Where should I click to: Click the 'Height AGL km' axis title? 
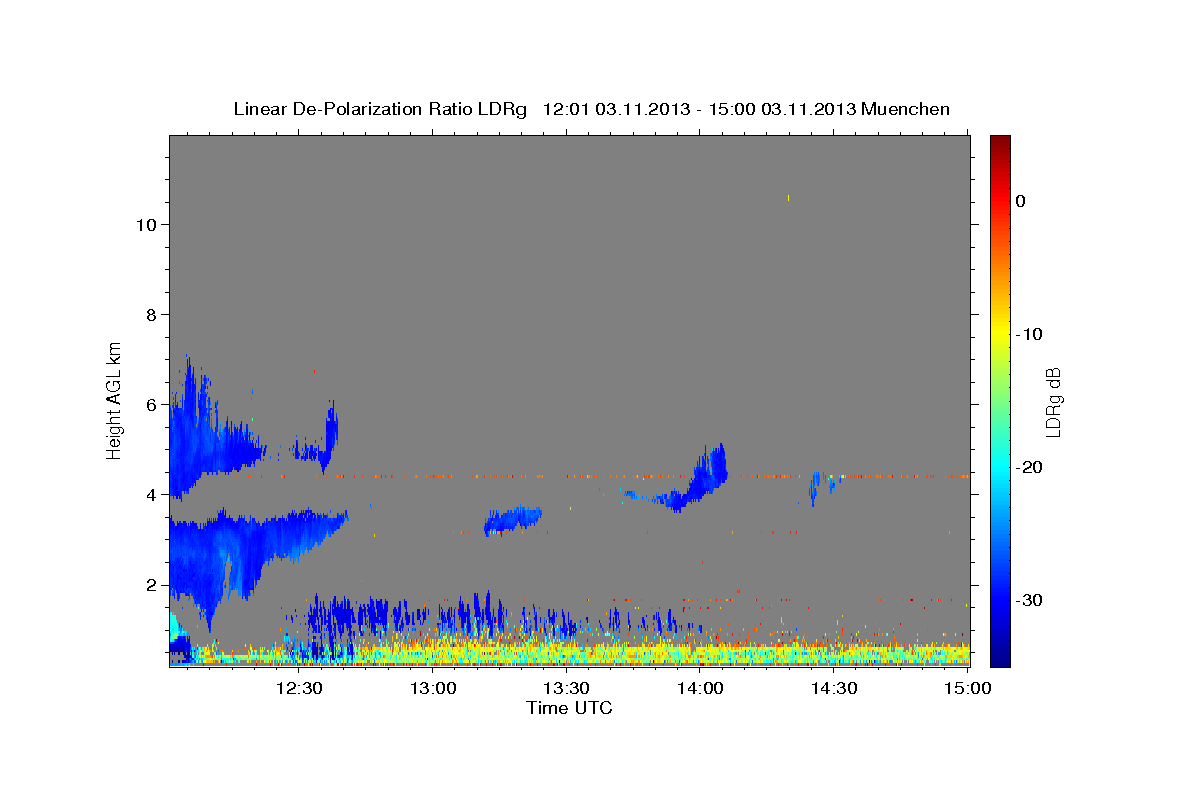(115, 400)
